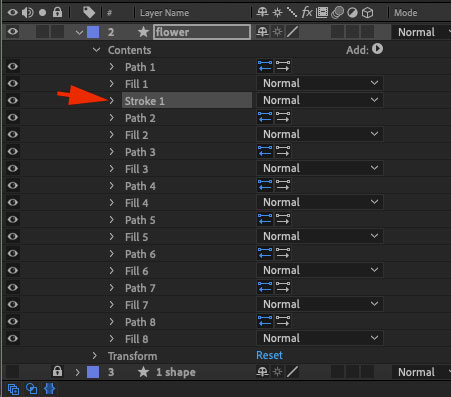Reset the Transform properties

point(269,355)
